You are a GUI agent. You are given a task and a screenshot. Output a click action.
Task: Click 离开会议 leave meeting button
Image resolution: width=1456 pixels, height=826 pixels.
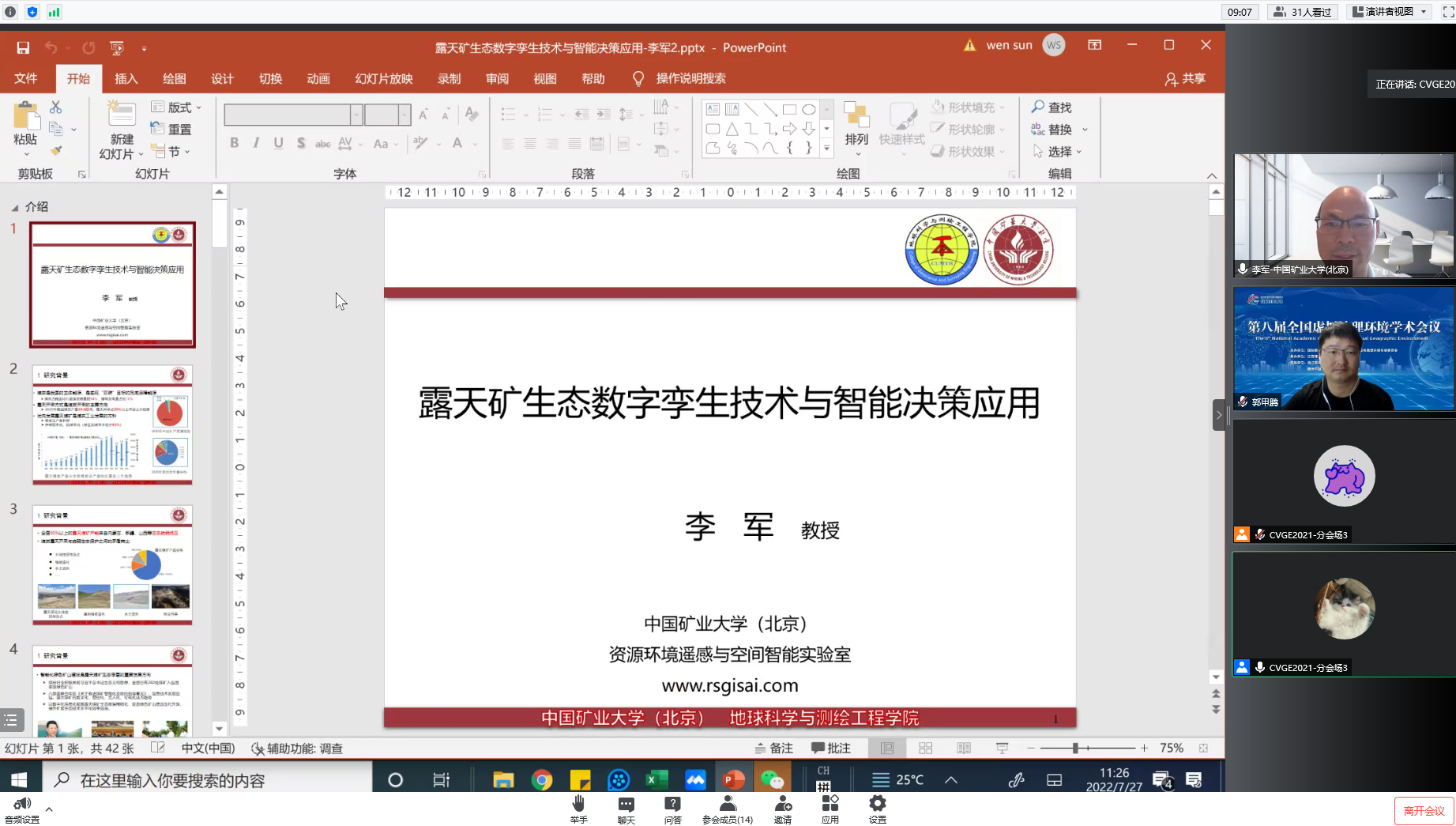pyautogui.click(x=1424, y=811)
